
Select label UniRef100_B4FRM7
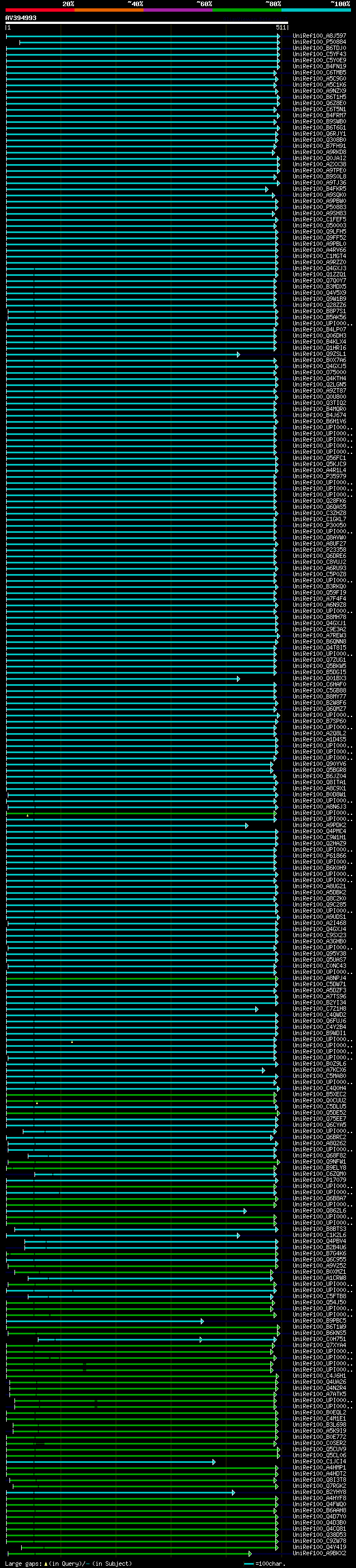click(319, 115)
